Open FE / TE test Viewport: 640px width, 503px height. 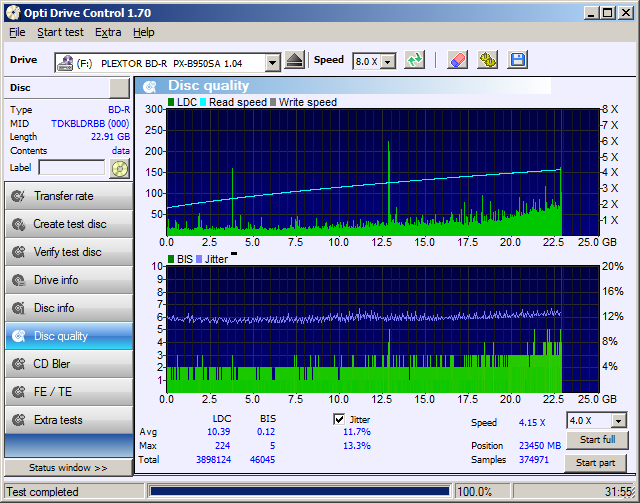69,392
